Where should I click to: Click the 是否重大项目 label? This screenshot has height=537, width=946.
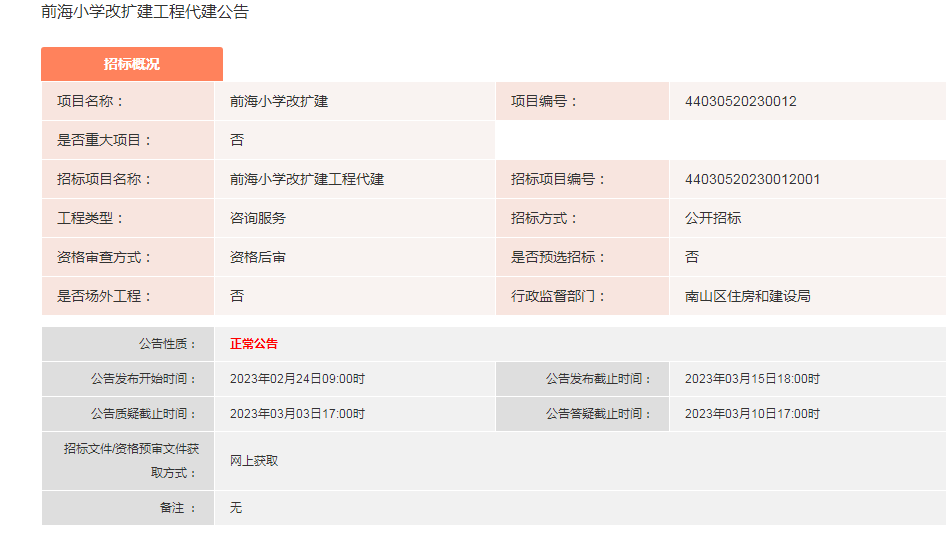coord(105,140)
